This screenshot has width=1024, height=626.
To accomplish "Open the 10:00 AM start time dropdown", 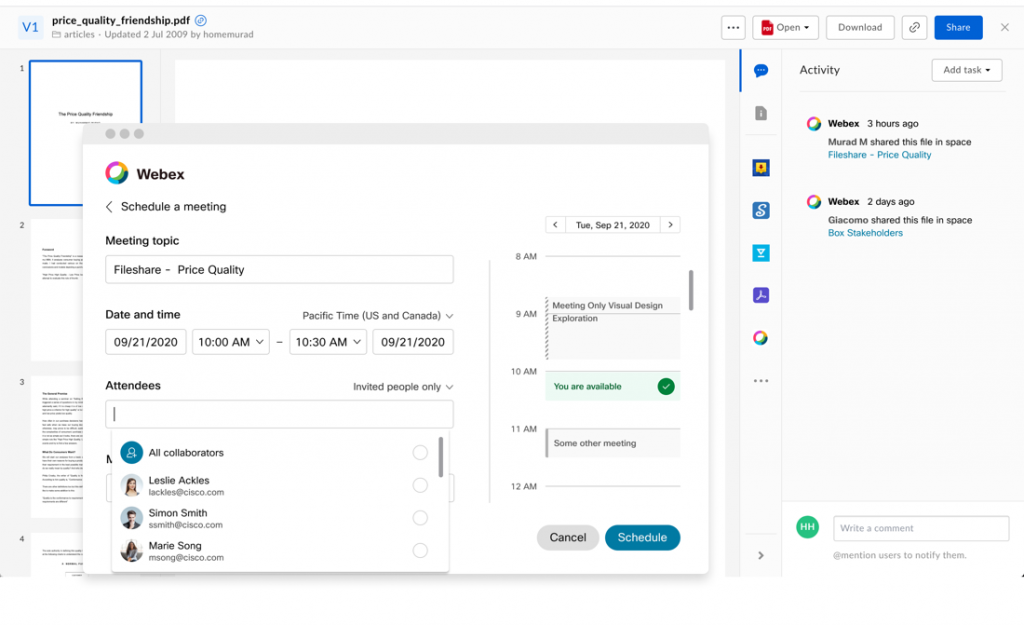I will click(x=231, y=341).
